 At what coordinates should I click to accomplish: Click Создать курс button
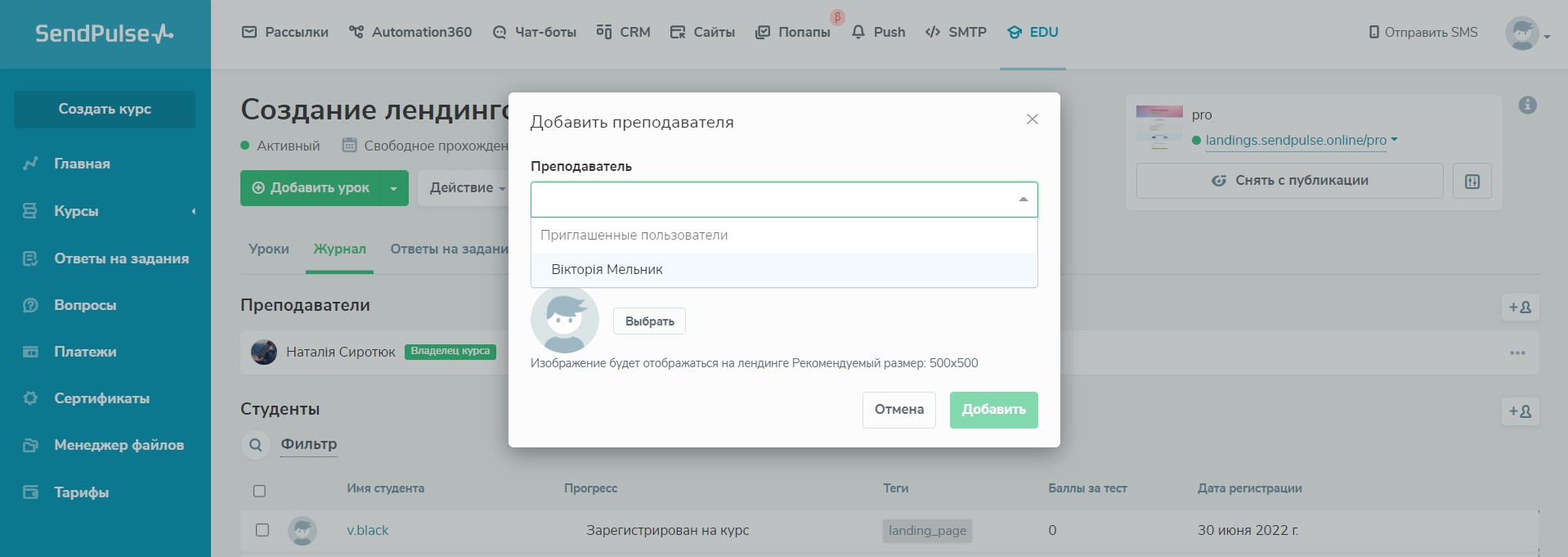tap(105, 109)
